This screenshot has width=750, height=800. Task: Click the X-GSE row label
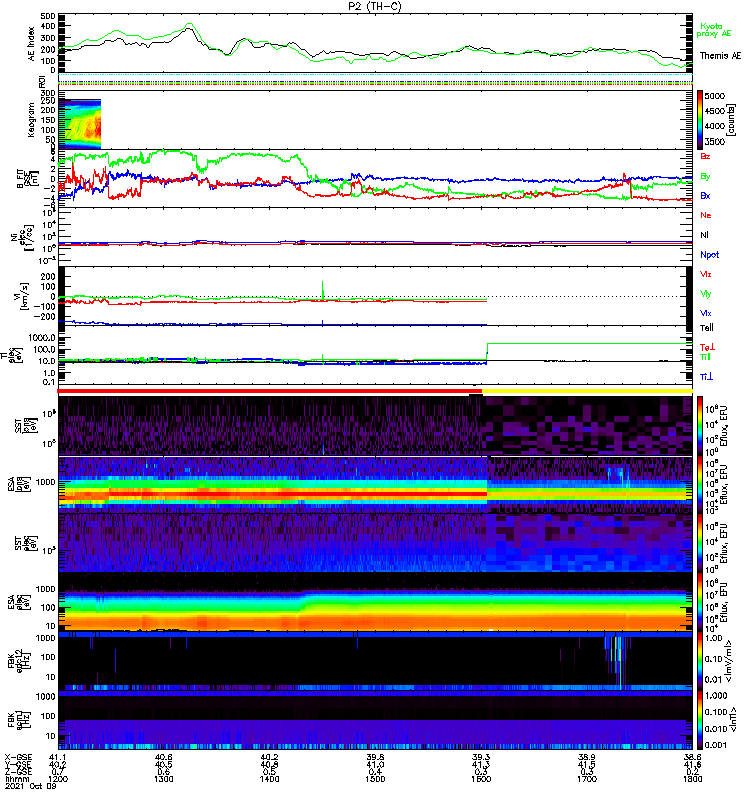click(x=18, y=757)
